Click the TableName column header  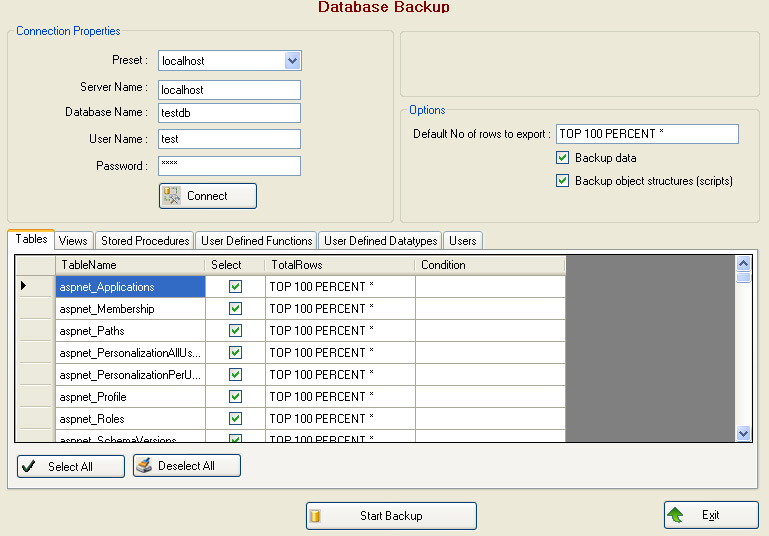130,265
